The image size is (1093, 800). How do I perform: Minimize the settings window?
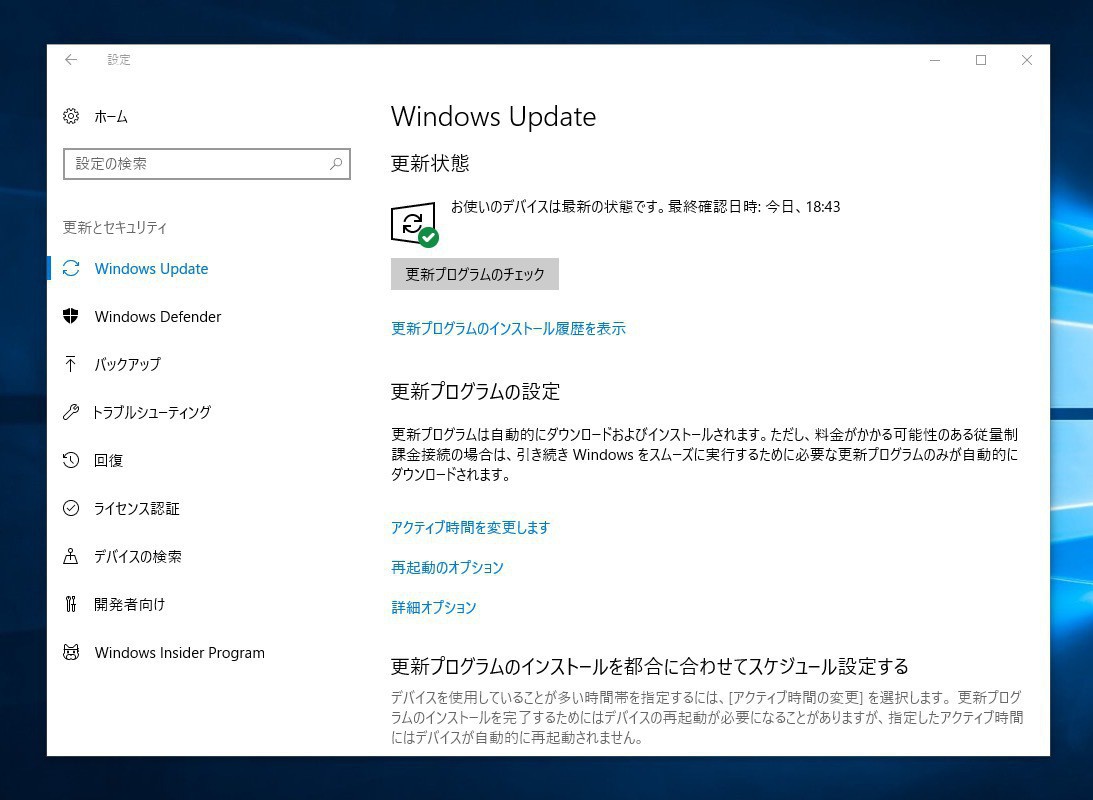pyautogui.click(x=935, y=60)
